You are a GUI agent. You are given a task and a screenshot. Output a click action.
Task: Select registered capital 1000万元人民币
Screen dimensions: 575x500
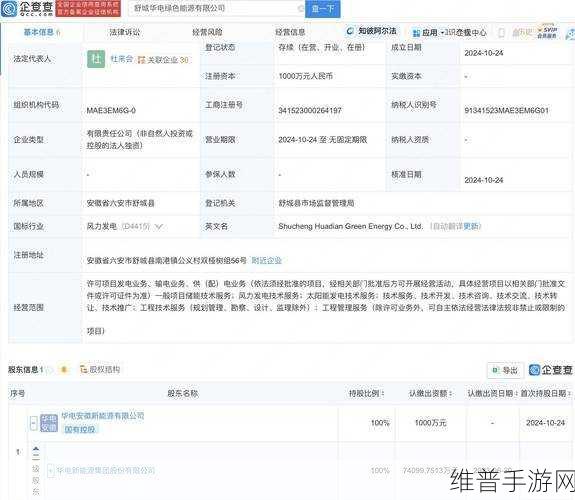(x=306, y=76)
